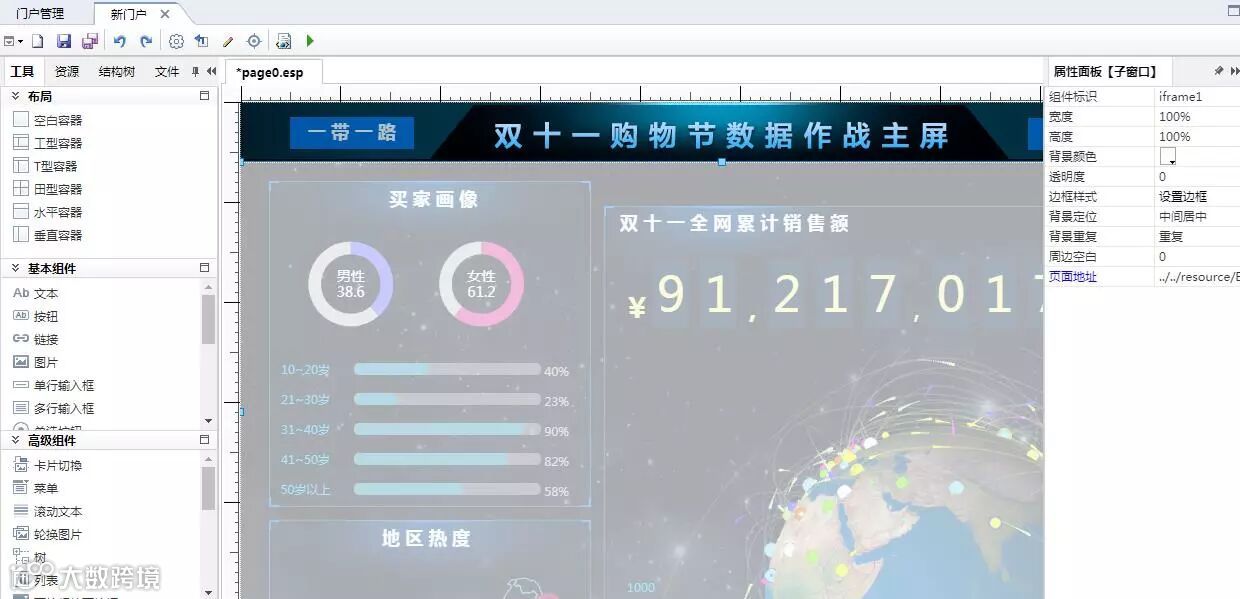
Task: Pick the 图片 basic component
Action: click(36, 362)
